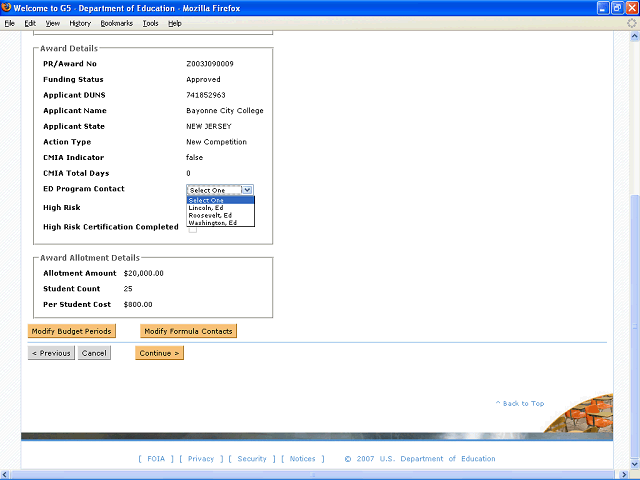Click the vertical scrollbar thumb
The height and width of the screenshot is (480, 640).
point(635,326)
